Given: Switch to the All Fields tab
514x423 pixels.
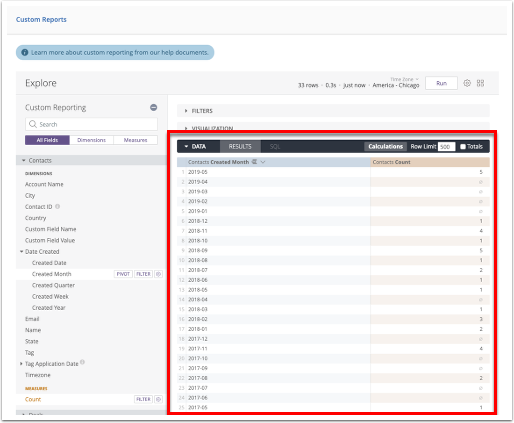Looking at the screenshot, I should tap(47, 140).
